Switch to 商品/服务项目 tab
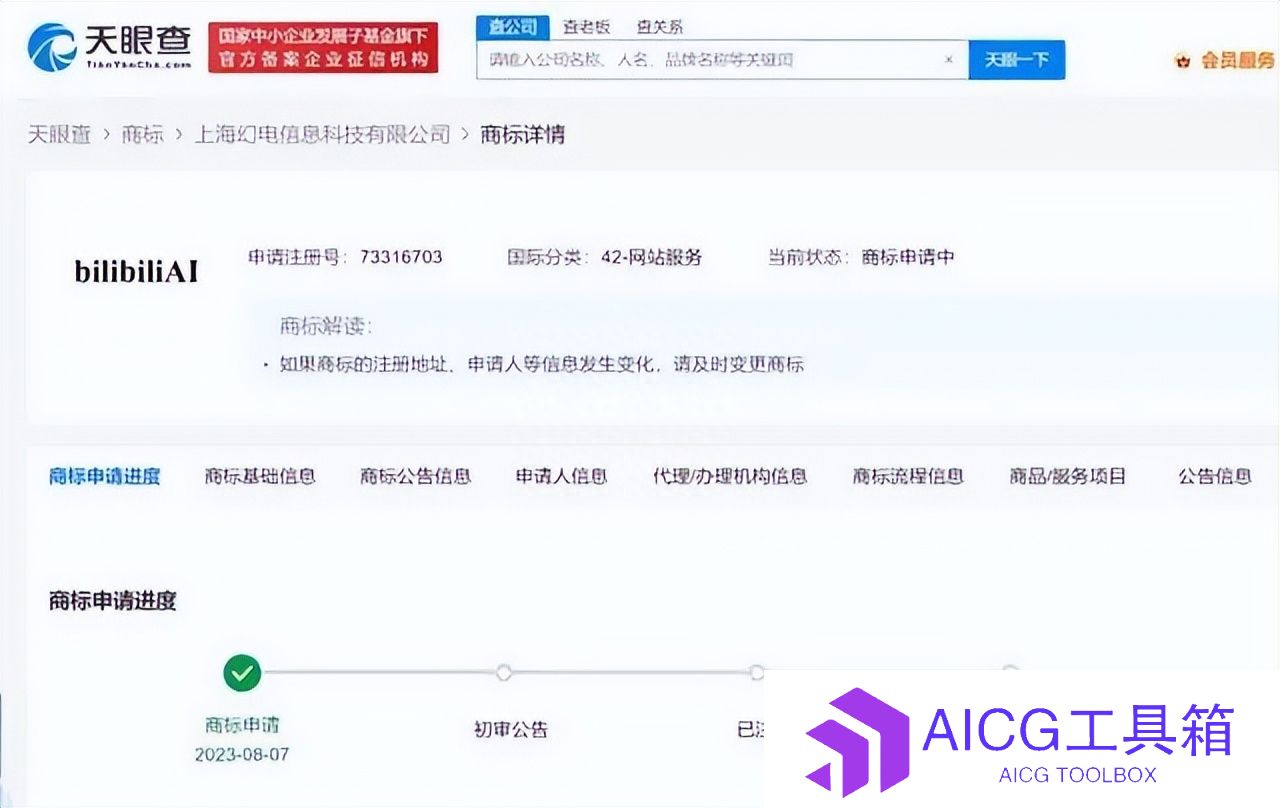 (1068, 477)
